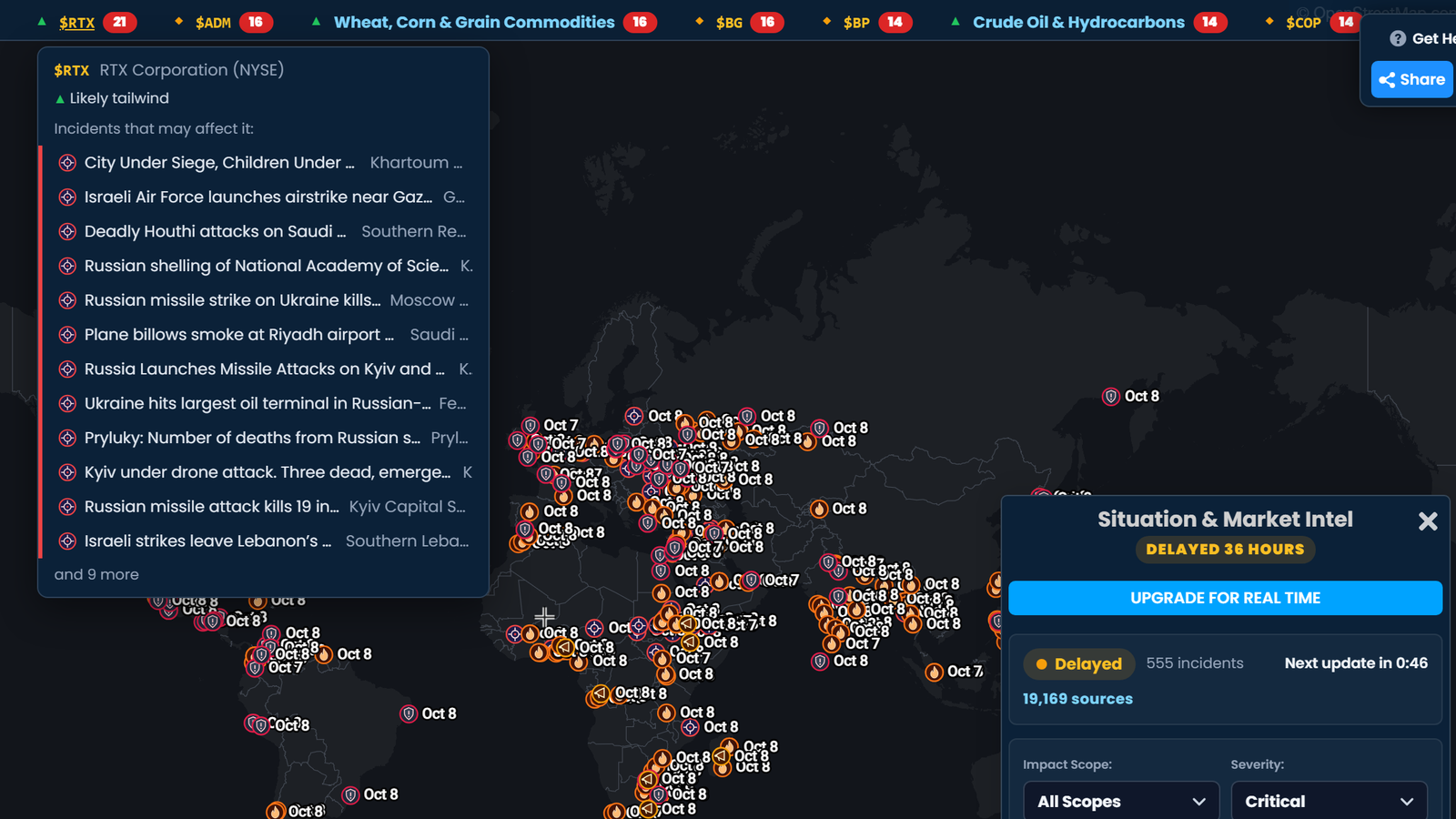Open the Get Help question mark icon

click(1398, 38)
